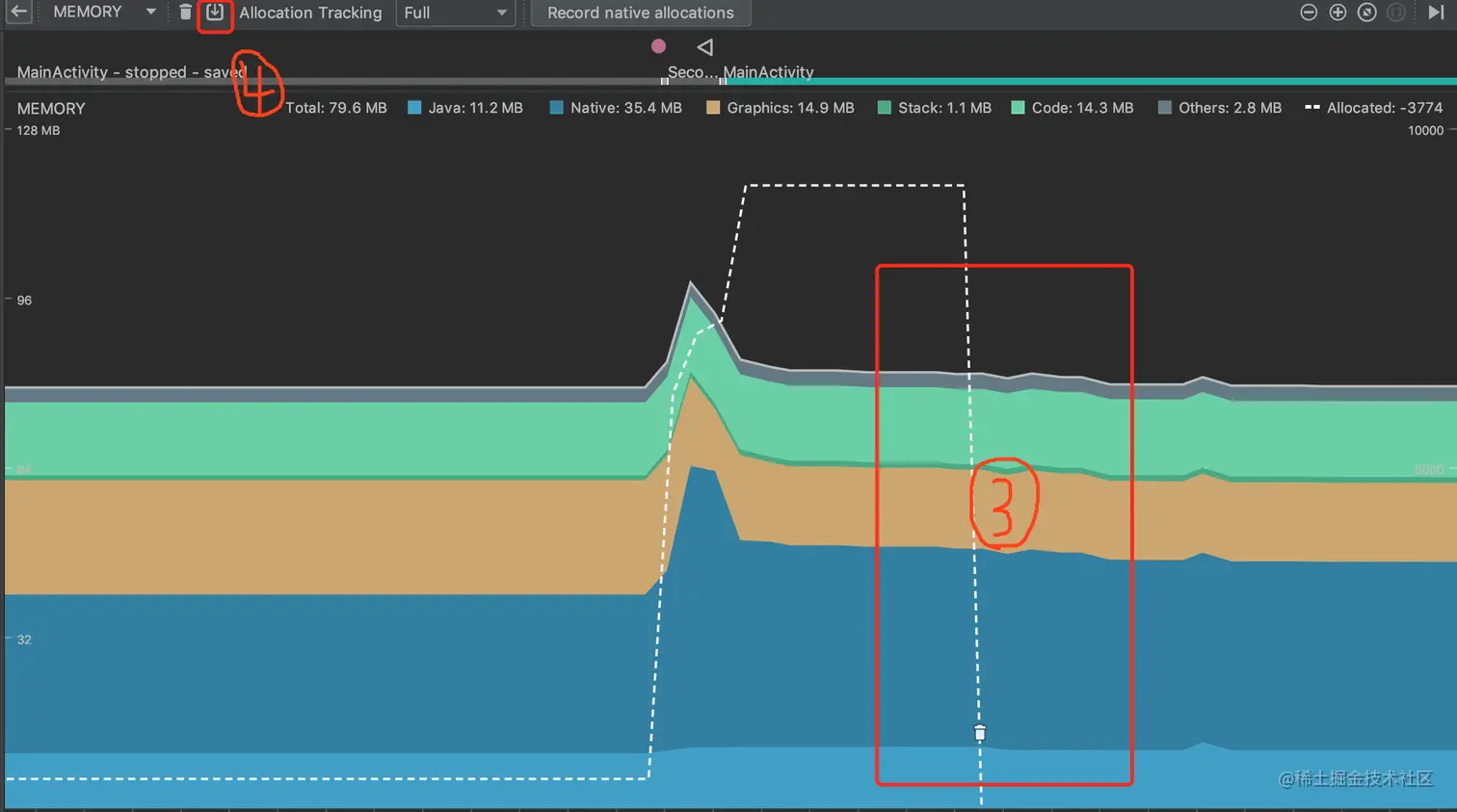Click the 'Code: 14.3 MB' legend label
This screenshot has height=812, width=1457.
(1083, 108)
